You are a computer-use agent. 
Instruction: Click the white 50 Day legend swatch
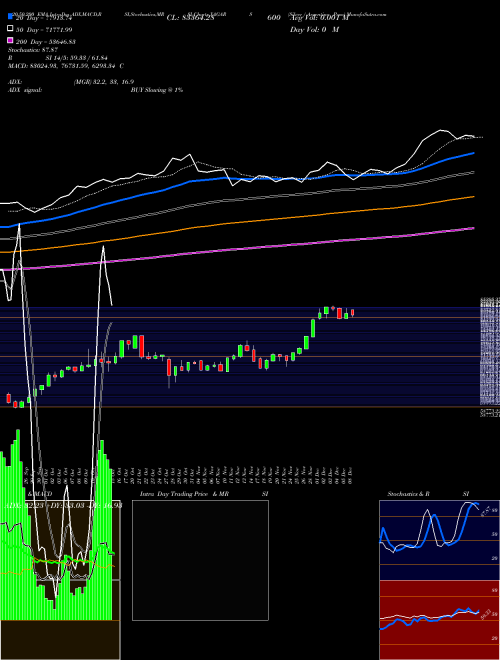(10, 29)
